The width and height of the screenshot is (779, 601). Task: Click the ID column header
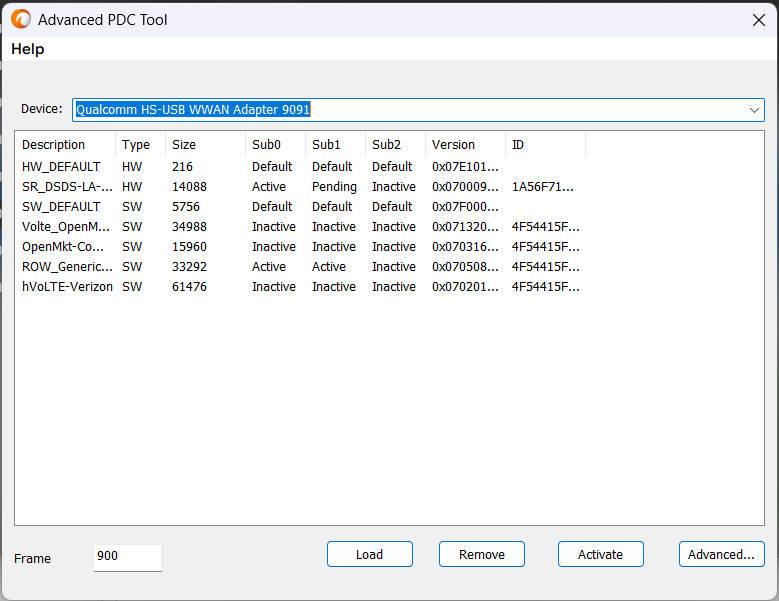click(x=545, y=145)
